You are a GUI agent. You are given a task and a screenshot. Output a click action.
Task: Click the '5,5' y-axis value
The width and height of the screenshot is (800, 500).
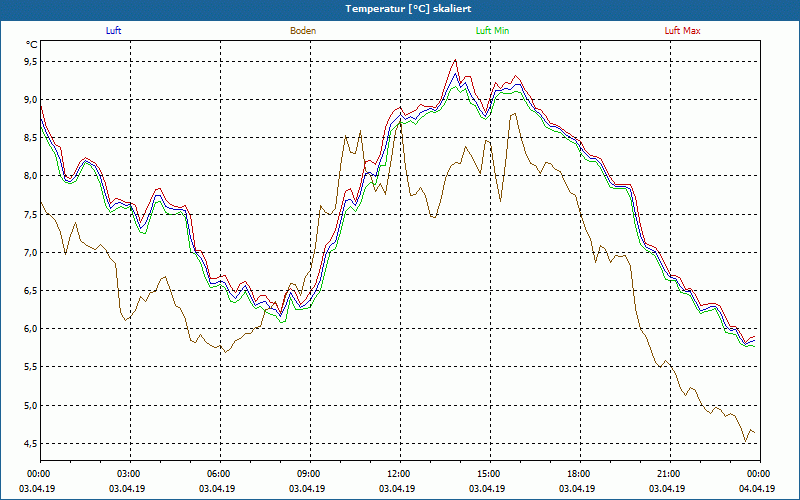point(31,367)
